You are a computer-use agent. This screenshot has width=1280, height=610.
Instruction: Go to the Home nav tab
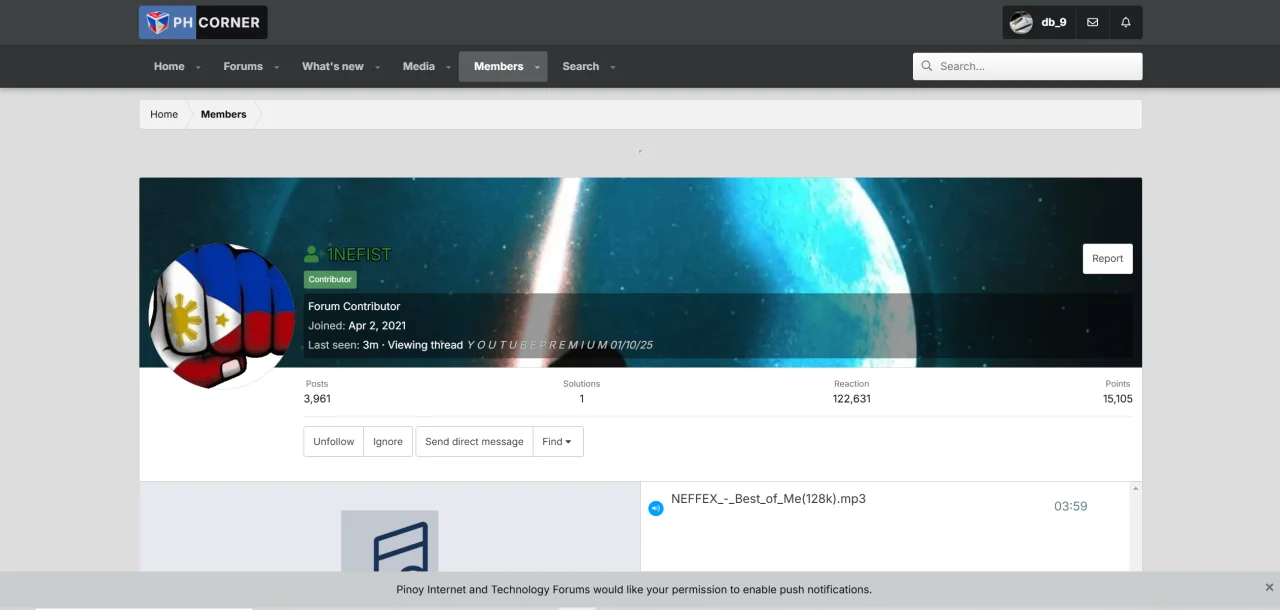169,66
